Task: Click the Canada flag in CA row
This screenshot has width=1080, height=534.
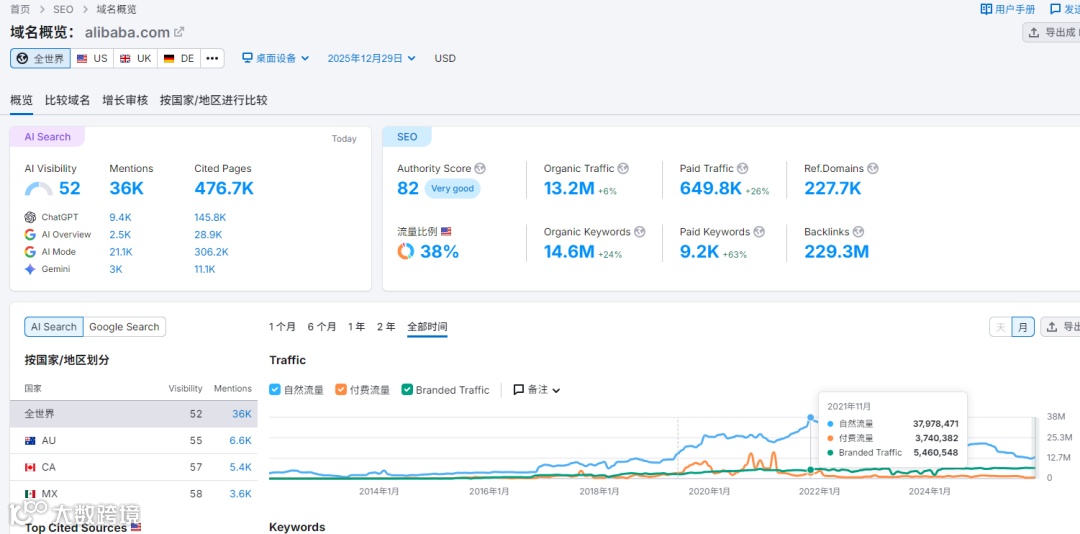Action: [x=30, y=467]
